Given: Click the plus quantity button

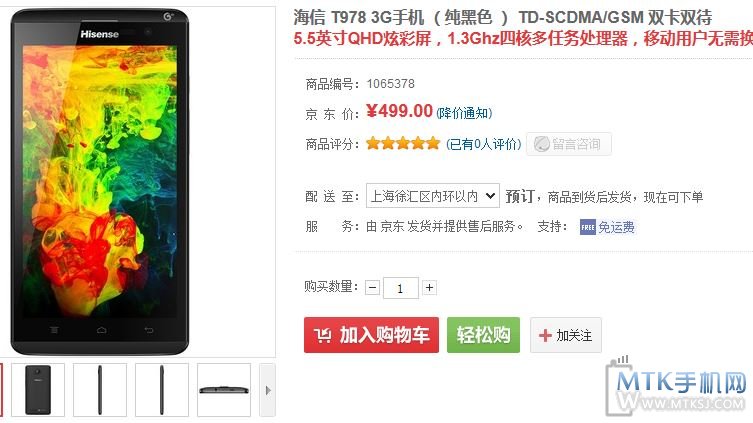Looking at the screenshot, I should [429, 288].
